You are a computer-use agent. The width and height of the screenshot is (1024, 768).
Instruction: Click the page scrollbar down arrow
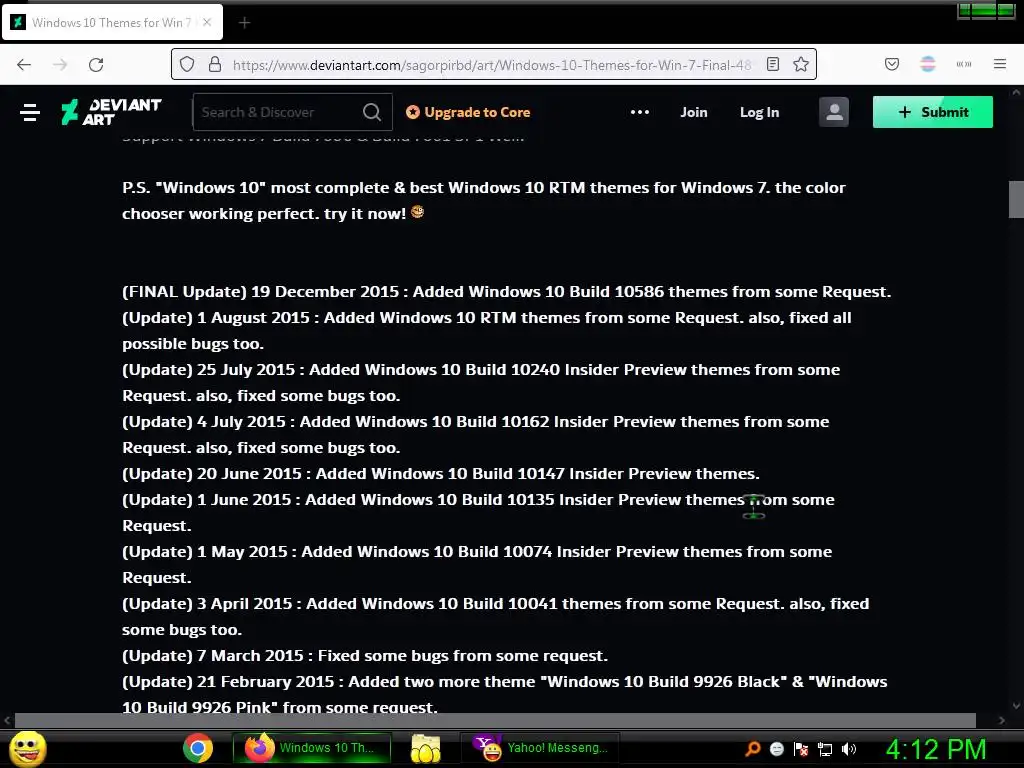(1016, 705)
